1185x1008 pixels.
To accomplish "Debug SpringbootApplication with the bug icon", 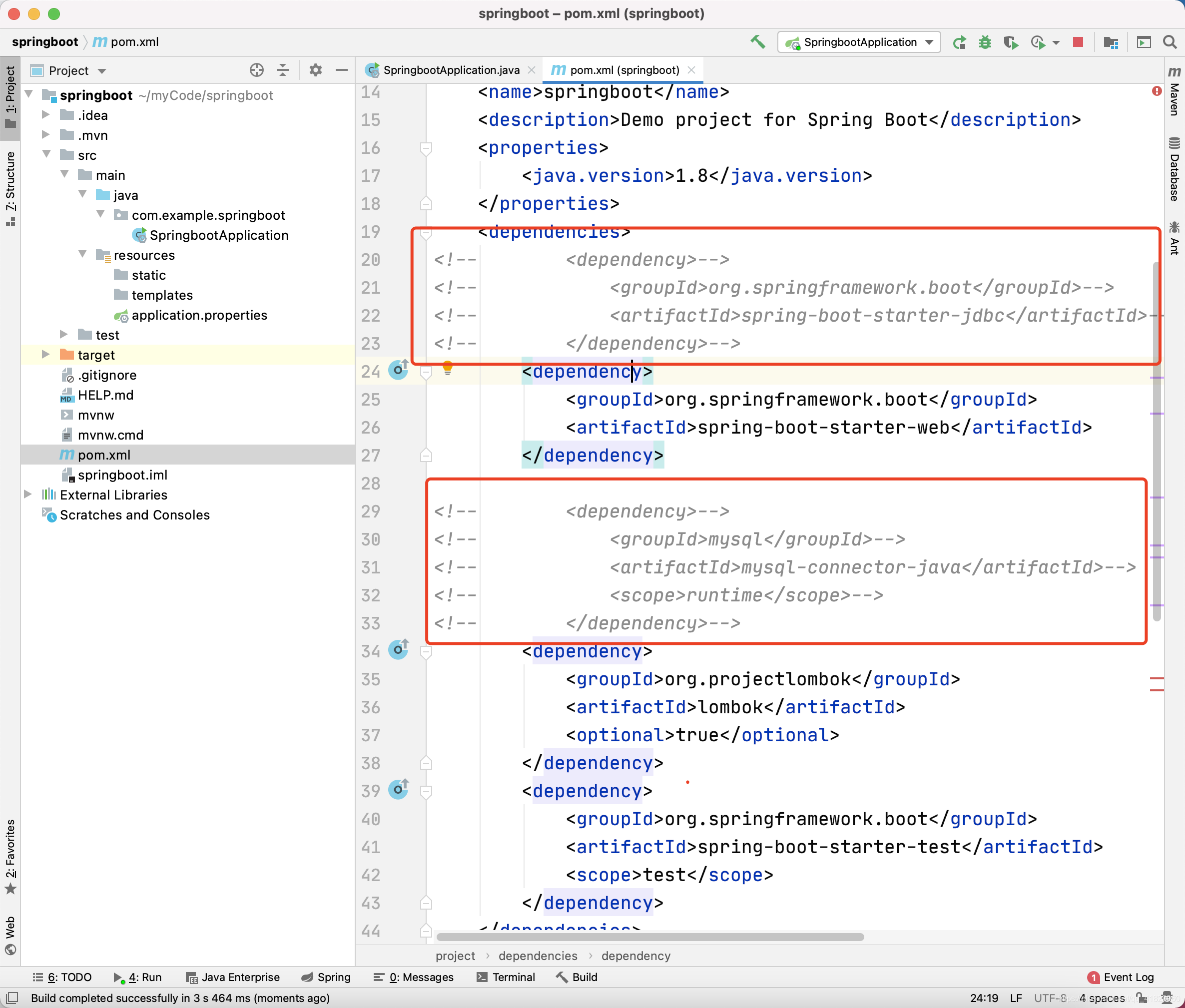I will coord(985,42).
